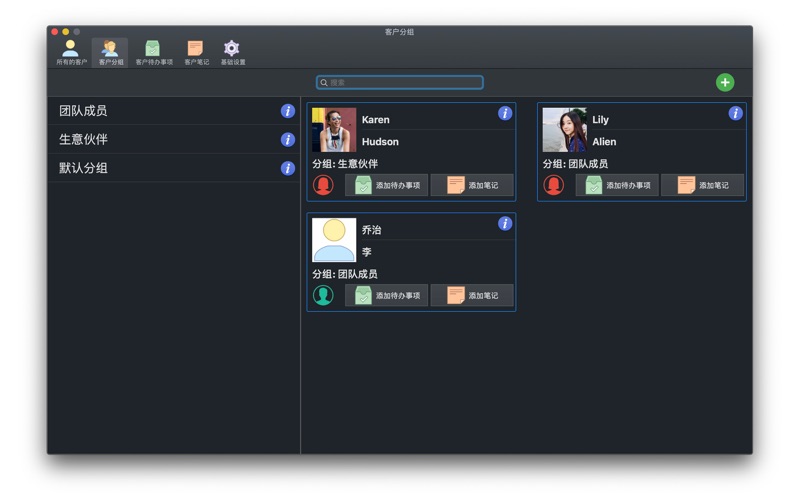Open the 基础设置 gear icon
800x500 pixels.
[232, 52]
